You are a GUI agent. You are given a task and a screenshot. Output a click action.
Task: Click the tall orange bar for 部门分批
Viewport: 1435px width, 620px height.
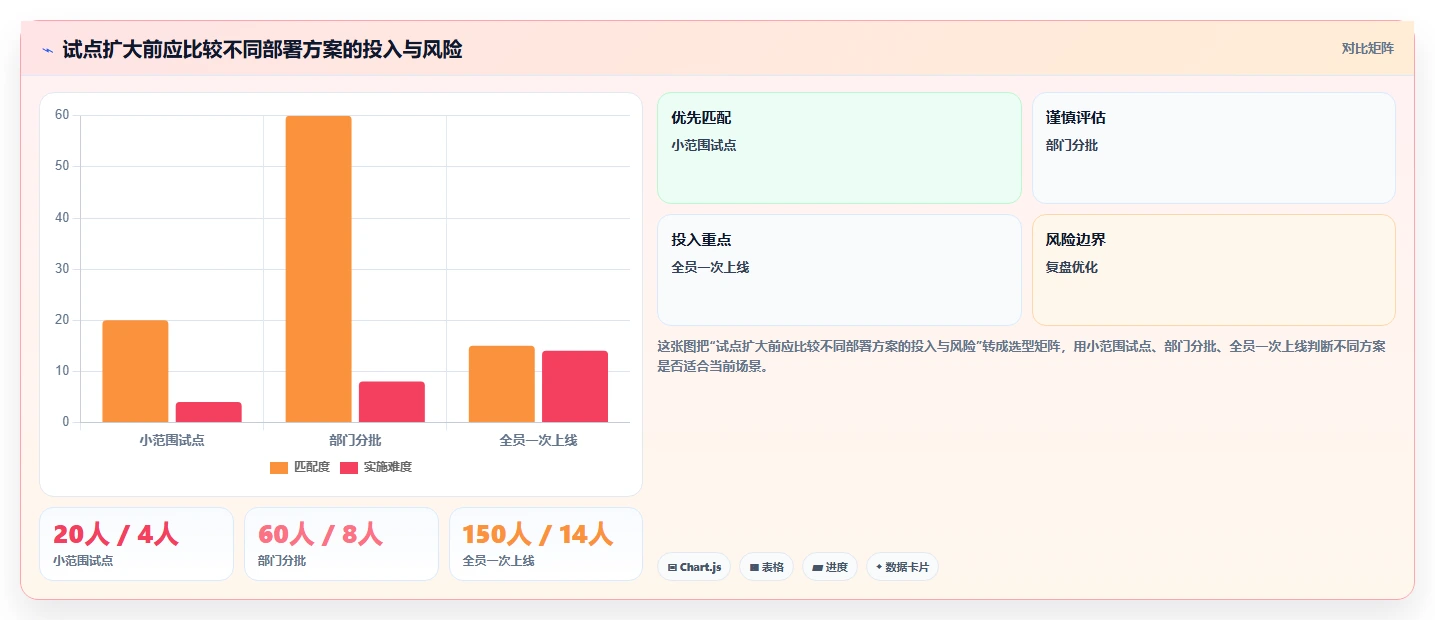[318, 269]
